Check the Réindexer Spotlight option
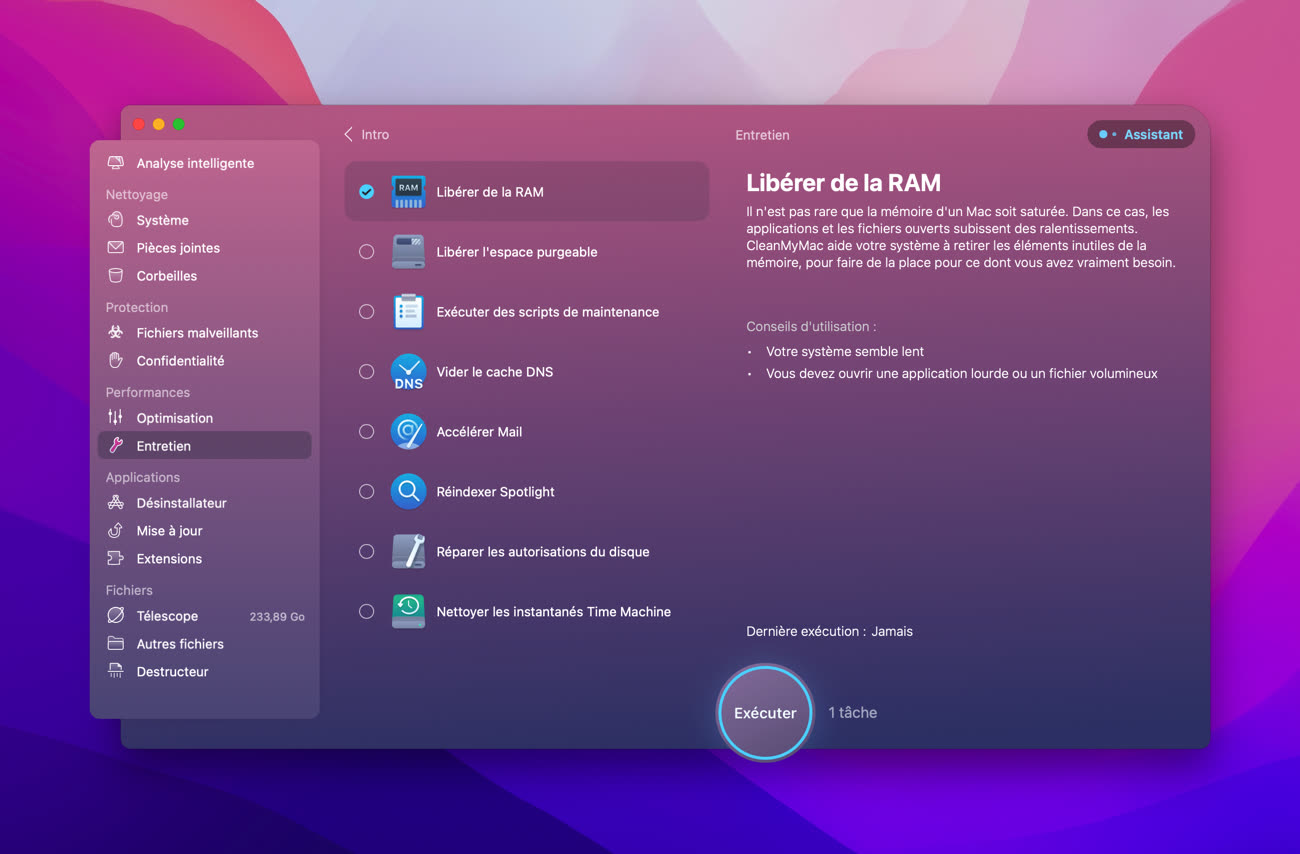 [367, 492]
